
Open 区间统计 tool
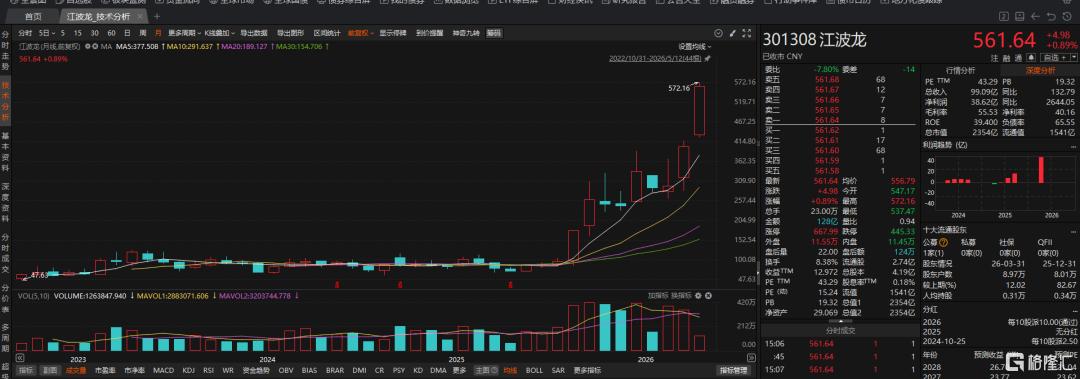pos(326,32)
